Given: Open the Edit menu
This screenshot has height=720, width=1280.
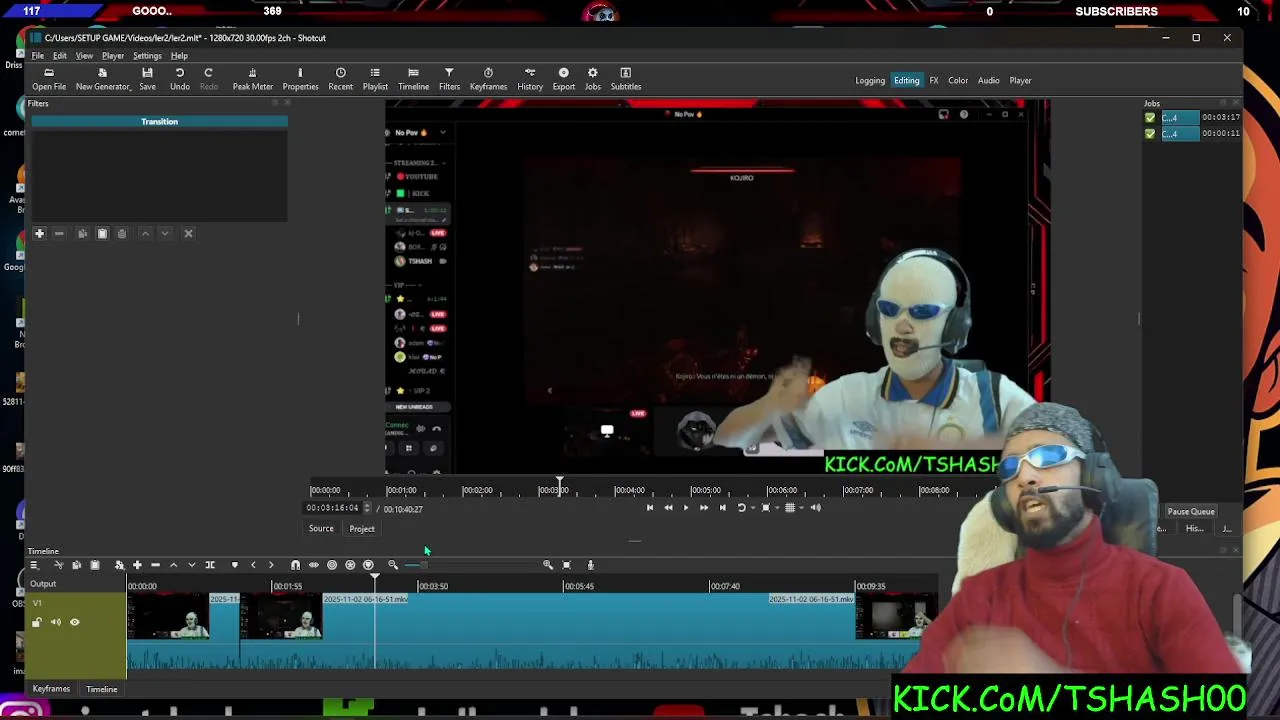Looking at the screenshot, I should point(60,56).
